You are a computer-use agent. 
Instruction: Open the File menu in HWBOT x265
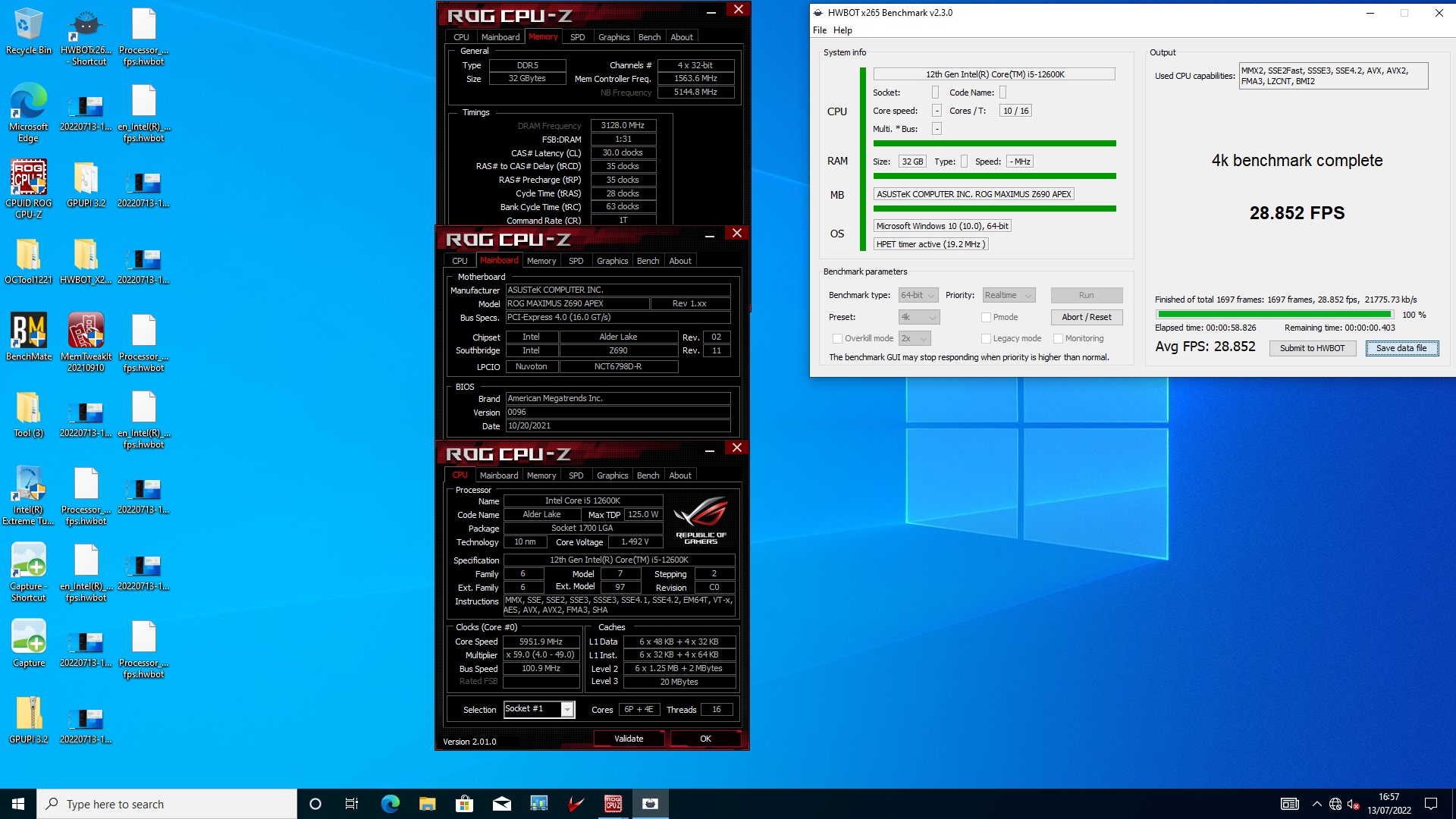(x=820, y=30)
